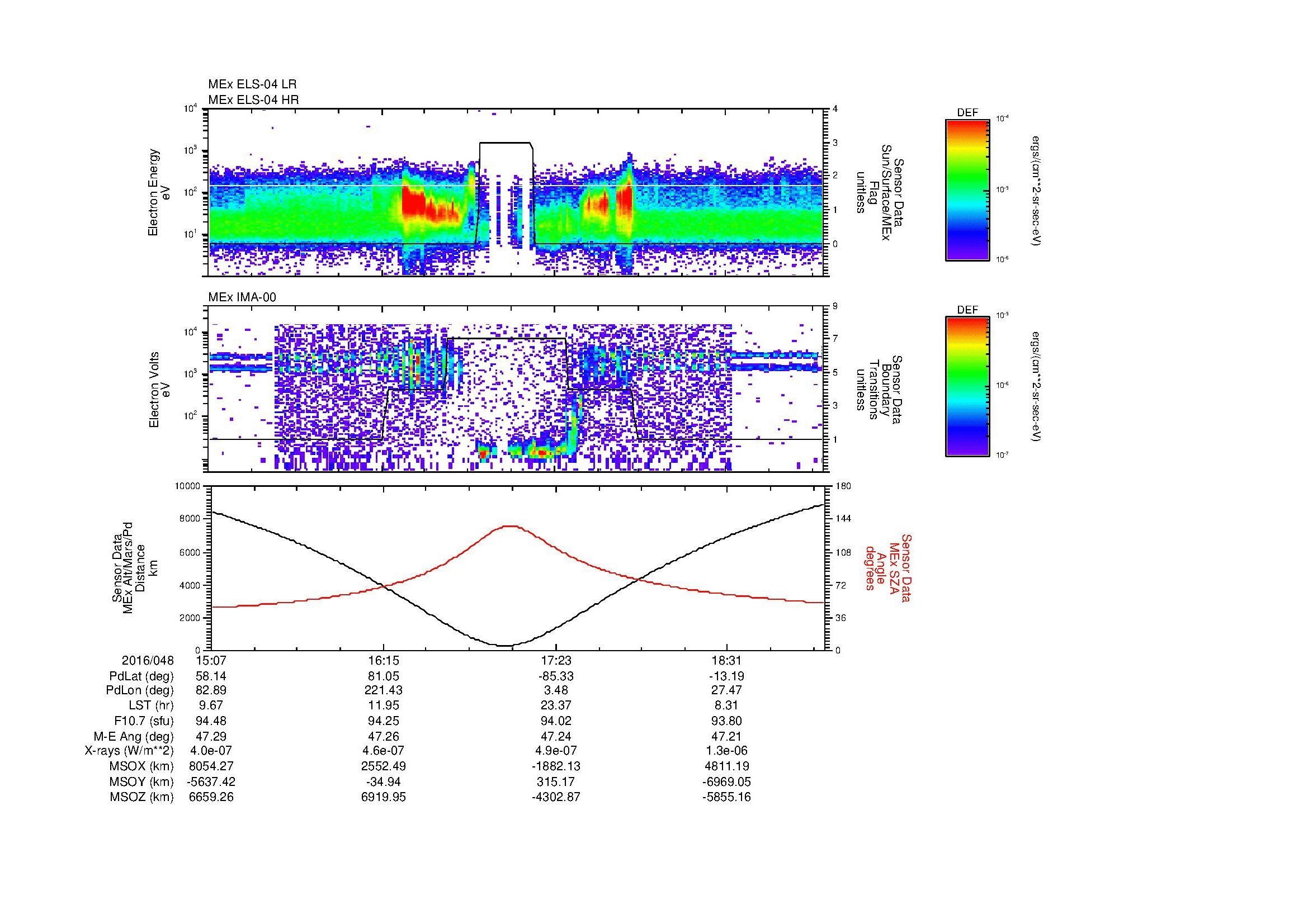
Task: Click the 'LST (hr)' row label
Action: [151, 705]
